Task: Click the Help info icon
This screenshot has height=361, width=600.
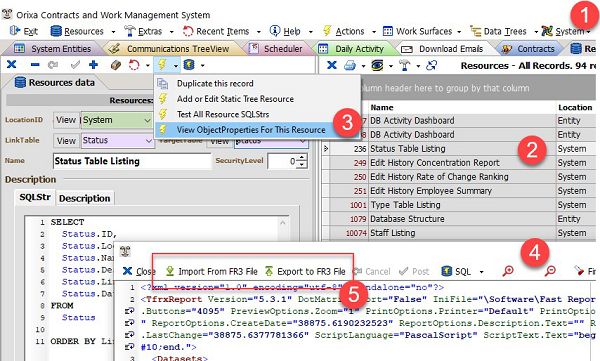Action: tap(275, 31)
